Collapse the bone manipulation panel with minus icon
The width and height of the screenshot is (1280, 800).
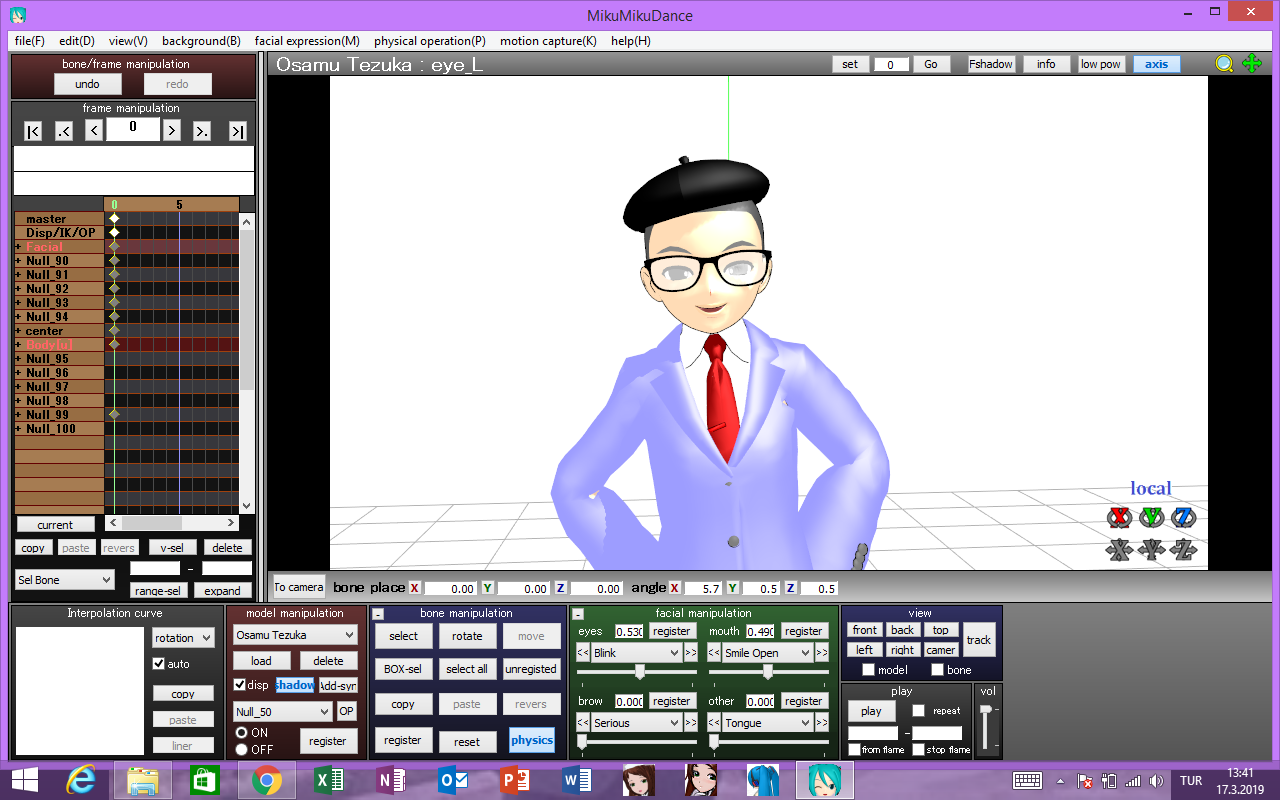point(378,614)
